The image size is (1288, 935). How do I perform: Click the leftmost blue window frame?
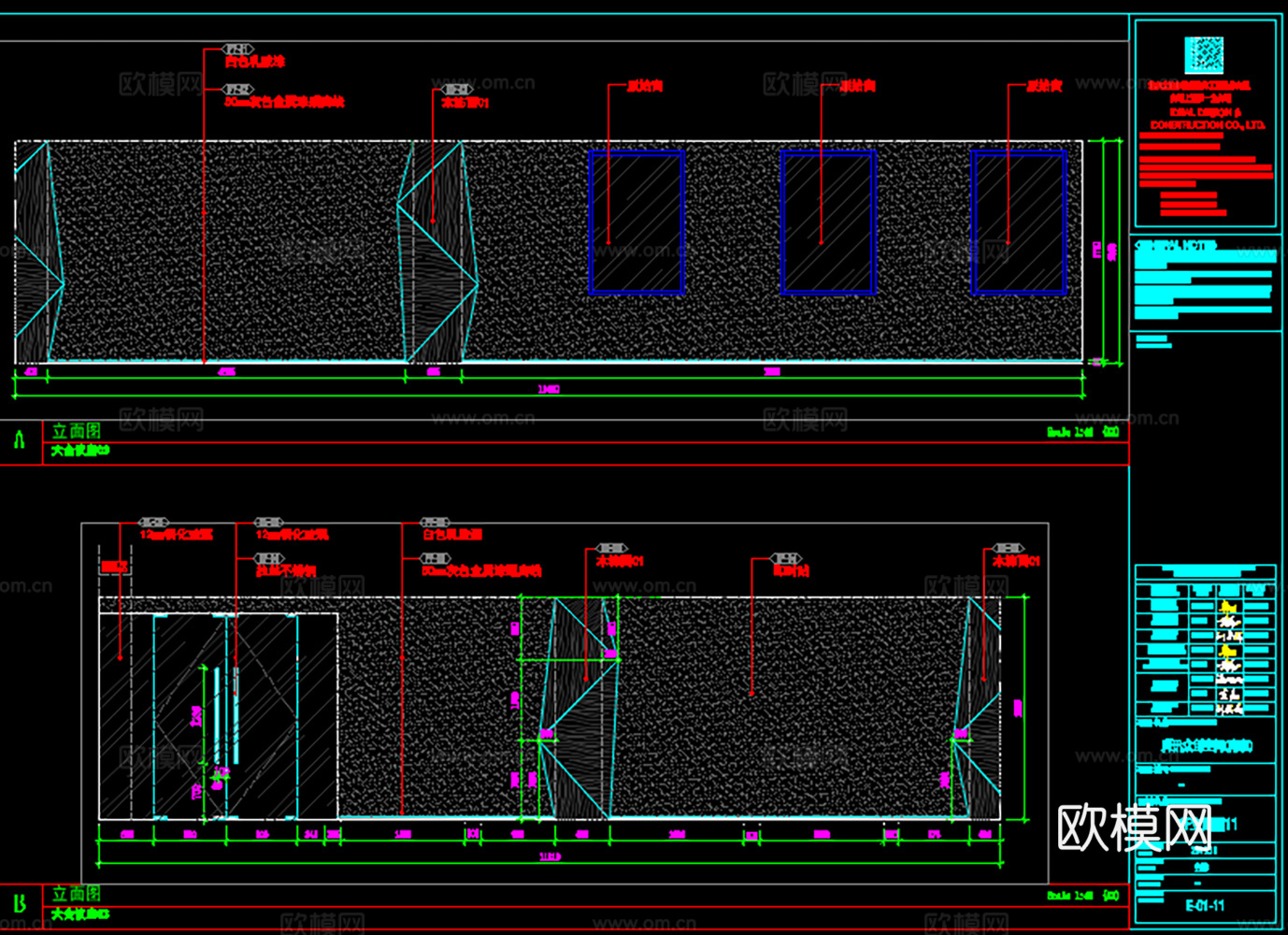(637, 223)
